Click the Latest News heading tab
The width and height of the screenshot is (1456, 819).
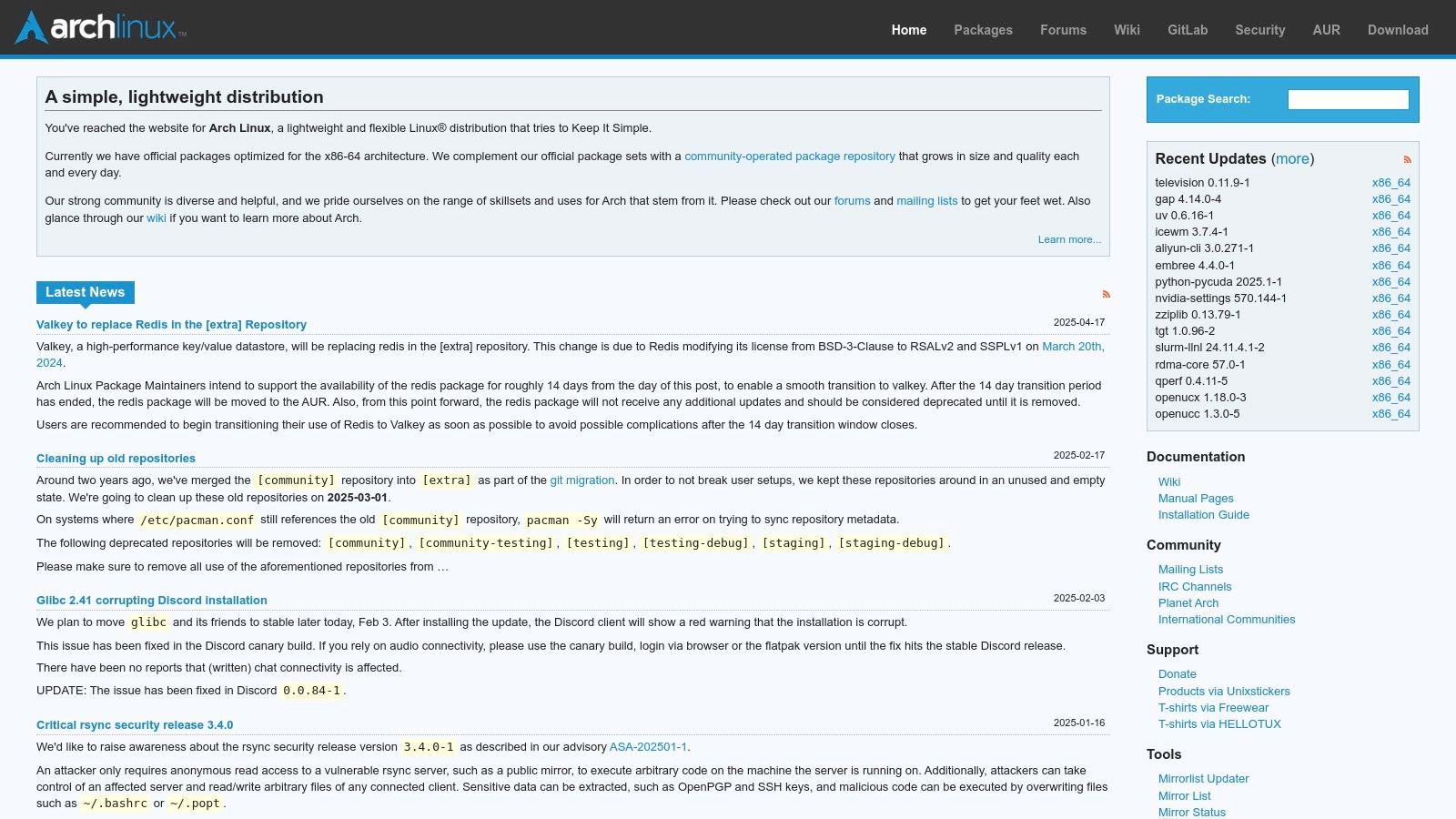(86, 292)
